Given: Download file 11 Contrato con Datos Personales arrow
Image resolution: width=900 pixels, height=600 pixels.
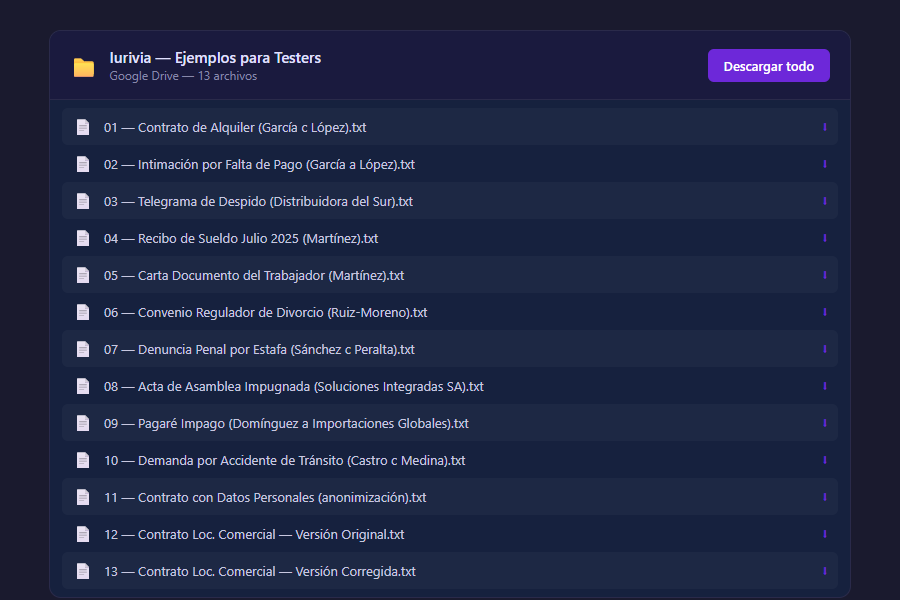Looking at the screenshot, I should point(825,497).
